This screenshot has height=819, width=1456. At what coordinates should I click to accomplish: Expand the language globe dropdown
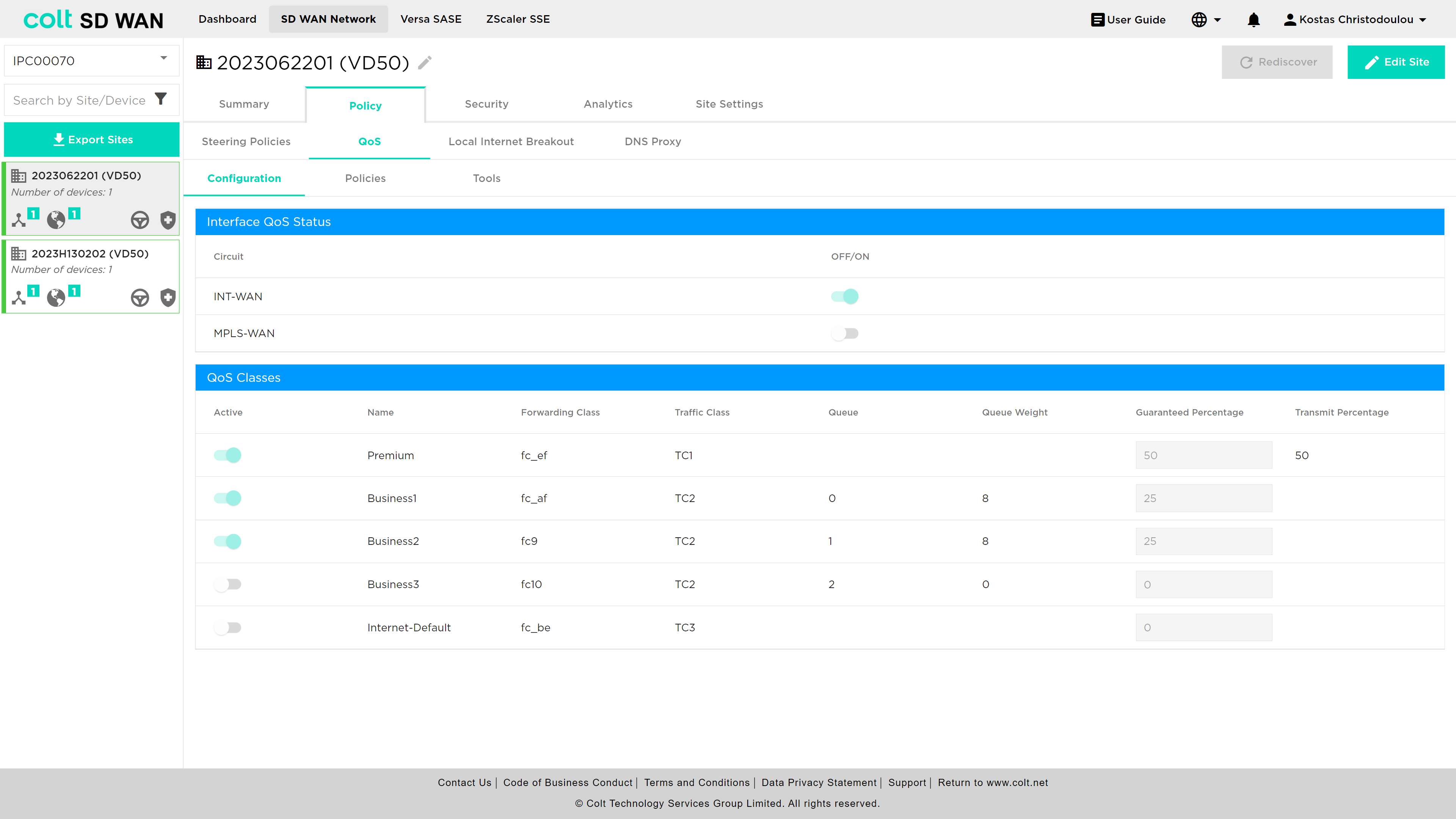tap(1206, 20)
